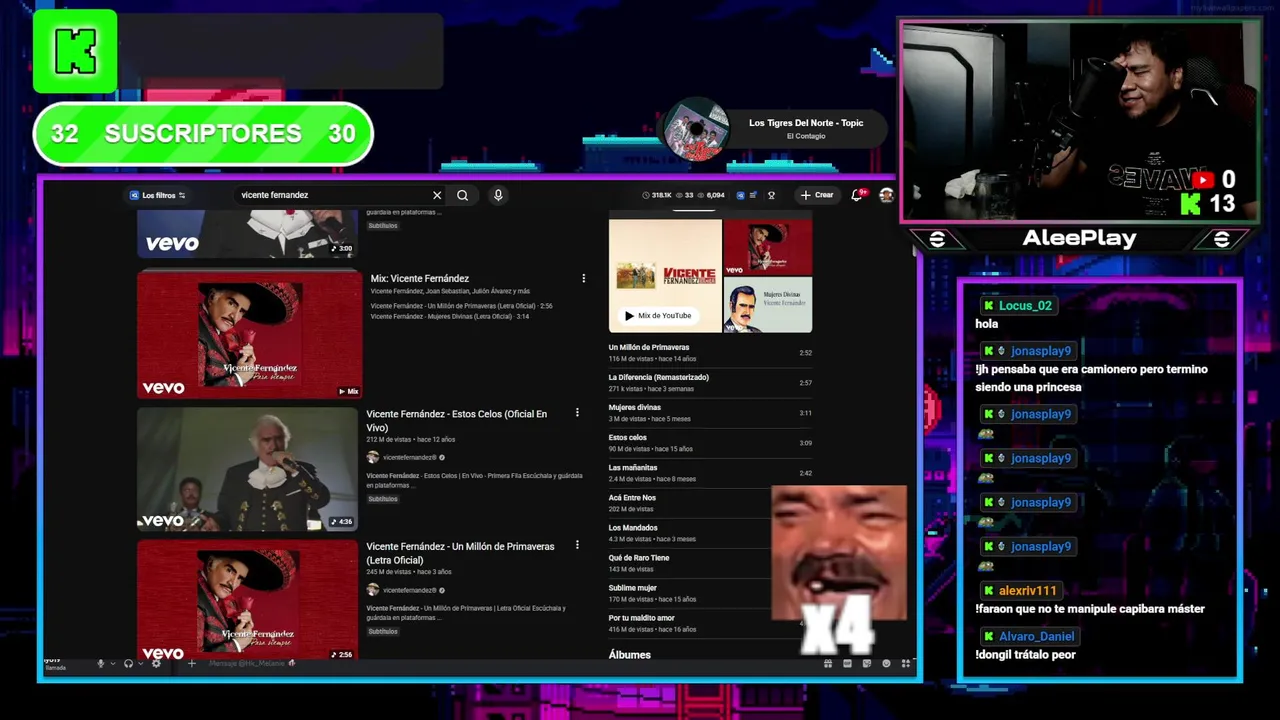This screenshot has height=720, width=1280.
Task: Open the three-dot menu for Mix: Vicente Fernández
Action: tap(583, 278)
